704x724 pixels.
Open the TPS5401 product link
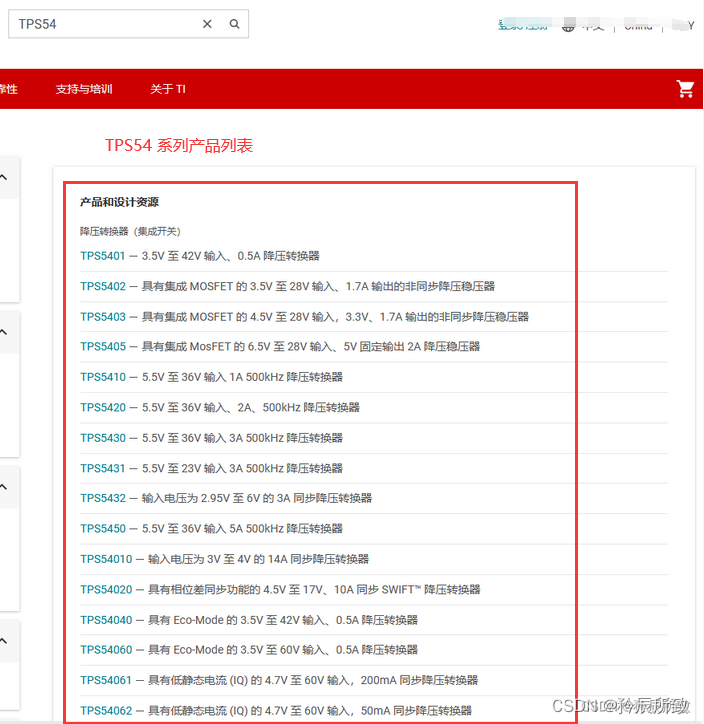(x=102, y=256)
